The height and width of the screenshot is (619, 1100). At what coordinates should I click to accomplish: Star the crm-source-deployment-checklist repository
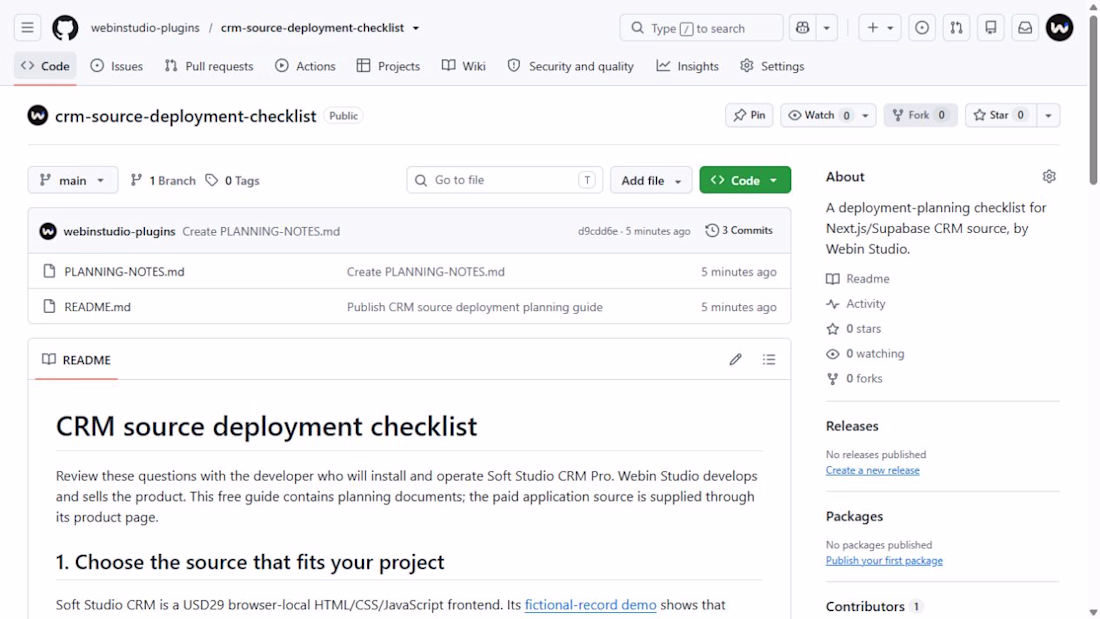point(1000,115)
